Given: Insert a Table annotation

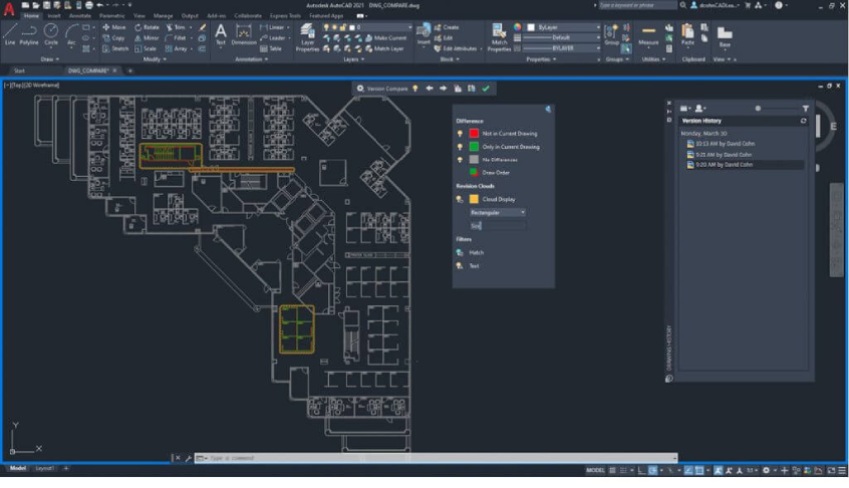Looking at the screenshot, I should coord(271,49).
